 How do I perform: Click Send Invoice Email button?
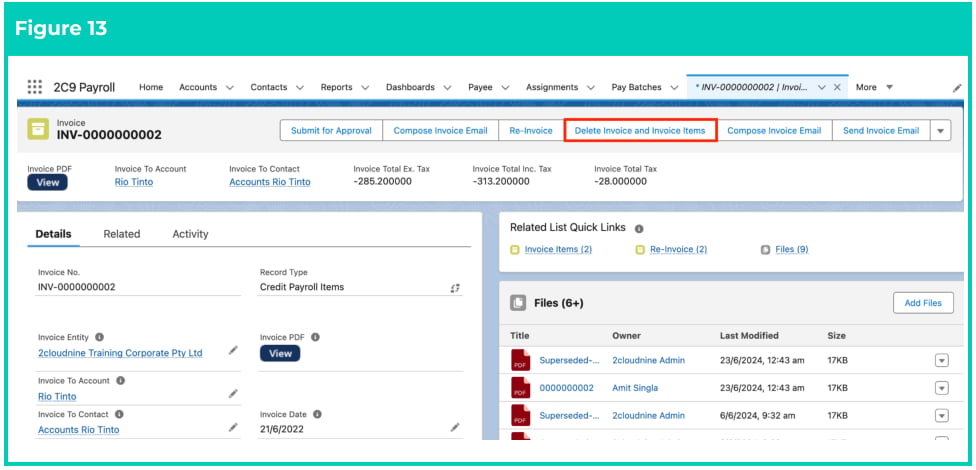(881, 131)
